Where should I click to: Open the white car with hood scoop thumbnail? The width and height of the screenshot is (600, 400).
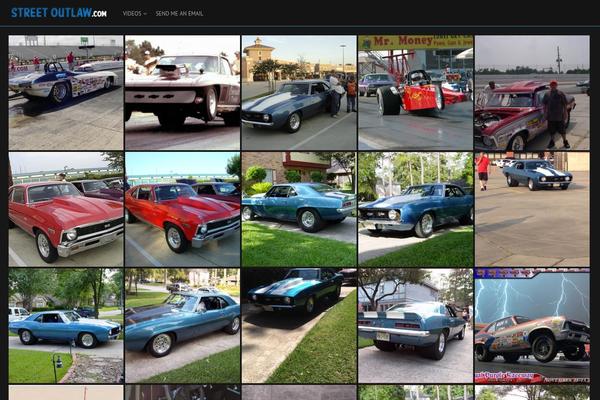click(x=183, y=93)
